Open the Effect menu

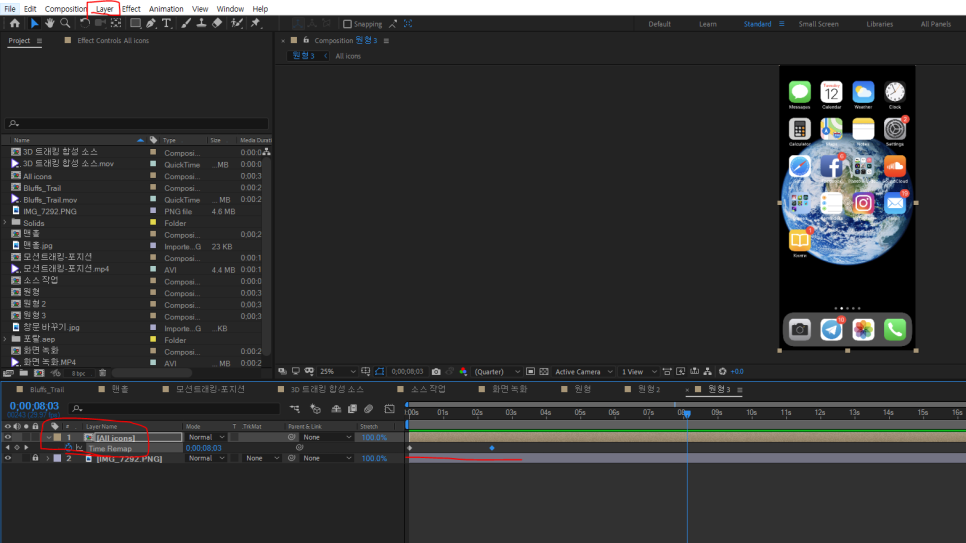(131, 9)
